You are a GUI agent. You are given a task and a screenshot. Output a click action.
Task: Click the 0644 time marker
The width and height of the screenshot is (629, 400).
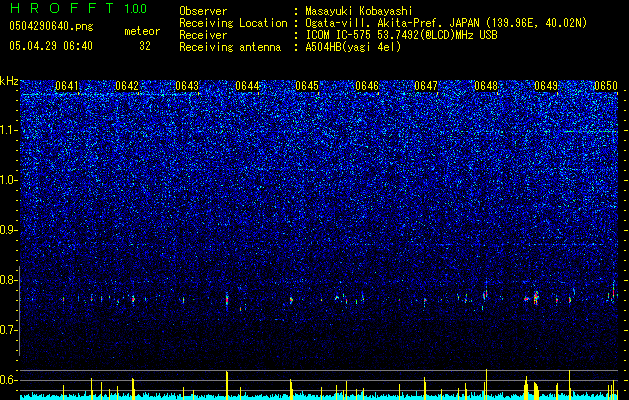coord(247,86)
